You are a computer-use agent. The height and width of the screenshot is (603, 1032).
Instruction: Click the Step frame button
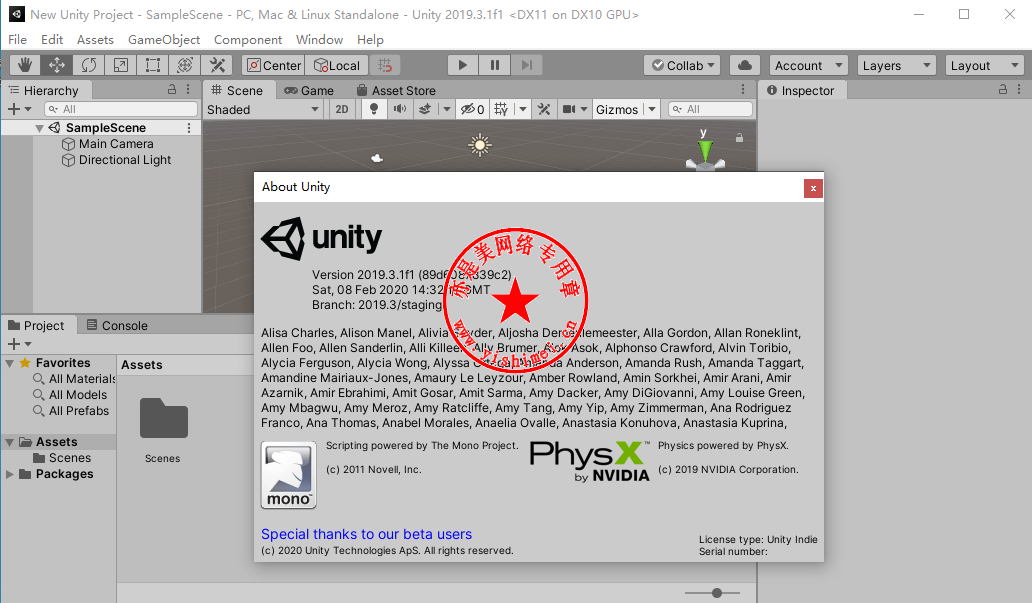tap(527, 65)
